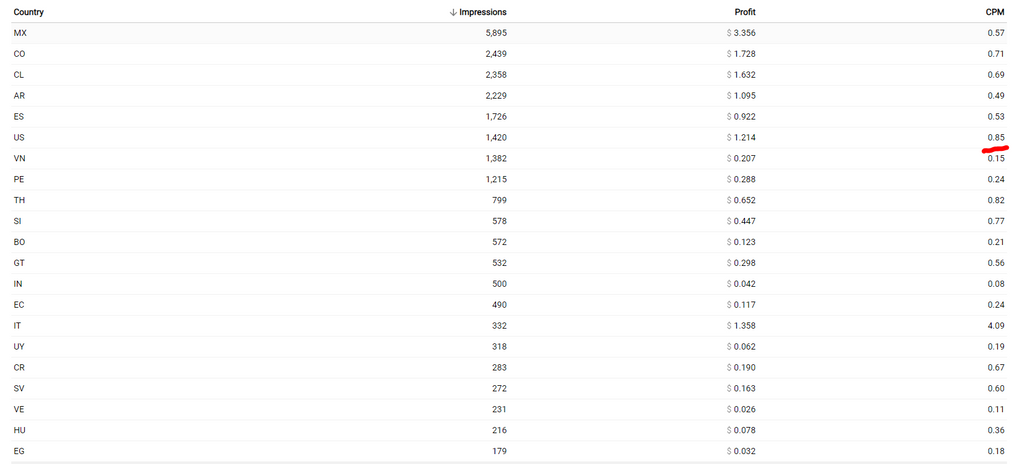Select the CO country cell

(x=20, y=54)
